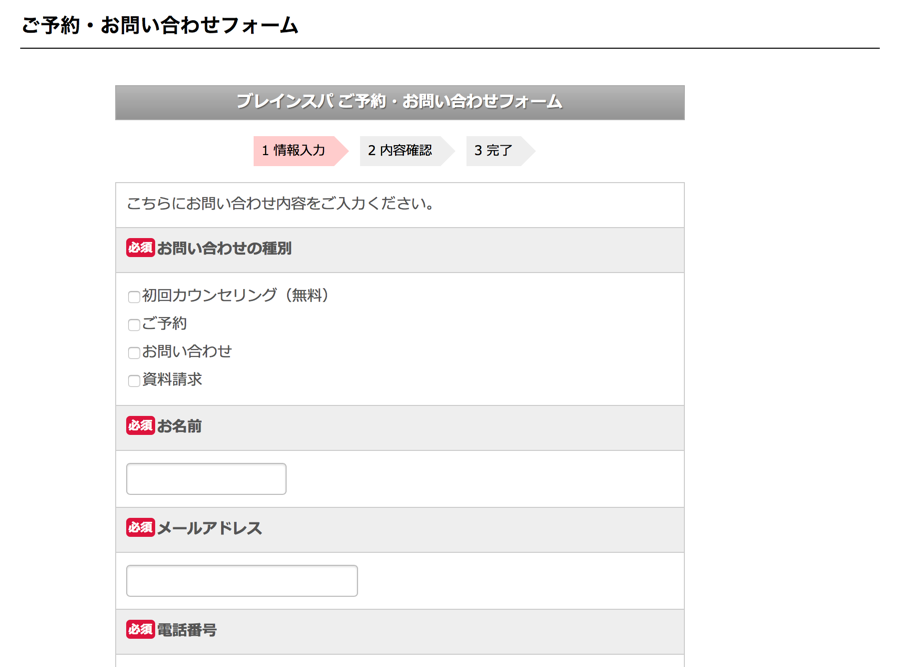Click the 必須 badge beside お名前
Viewport: 901px width, 667px height.
click(140, 426)
